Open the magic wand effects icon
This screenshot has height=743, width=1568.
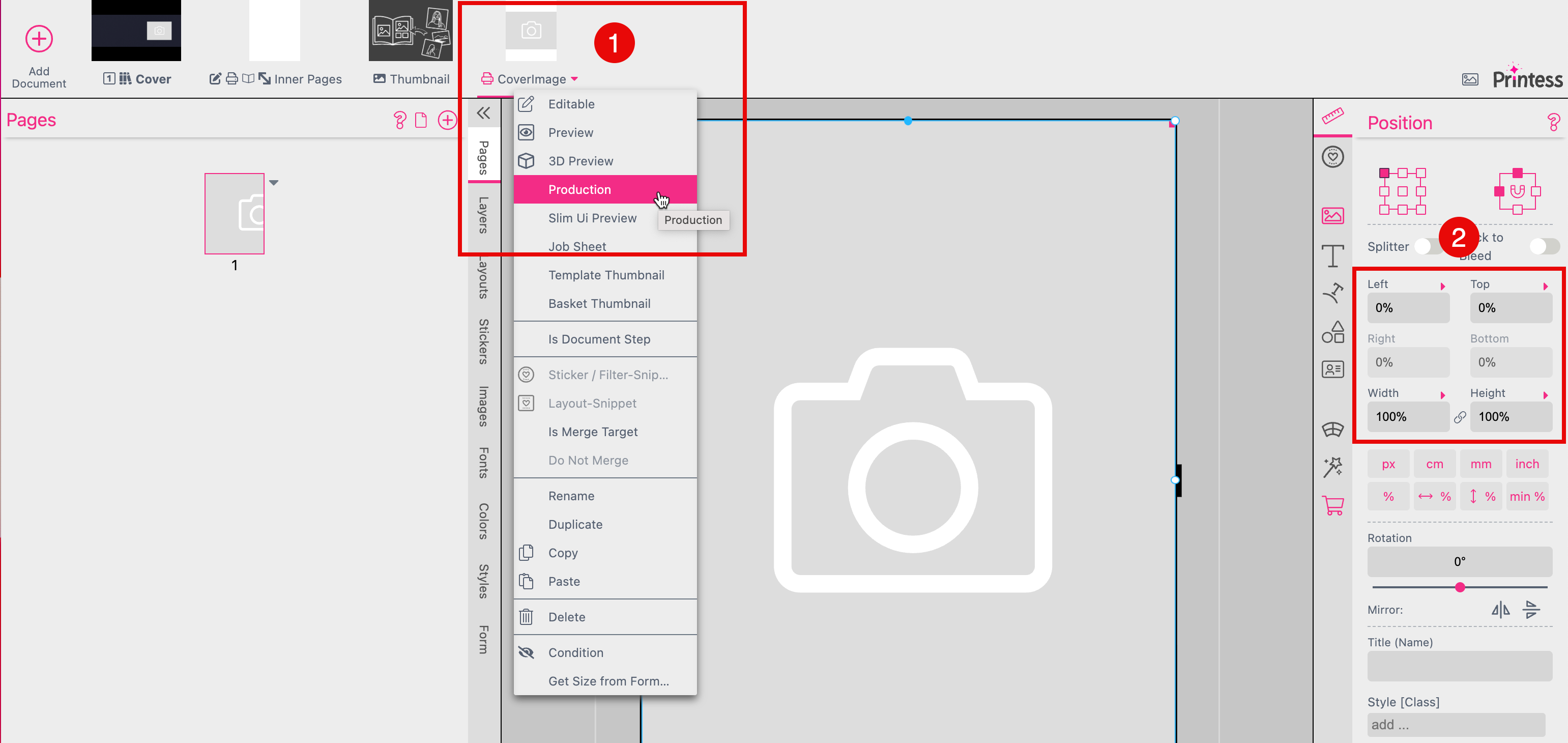pos(1332,467)
